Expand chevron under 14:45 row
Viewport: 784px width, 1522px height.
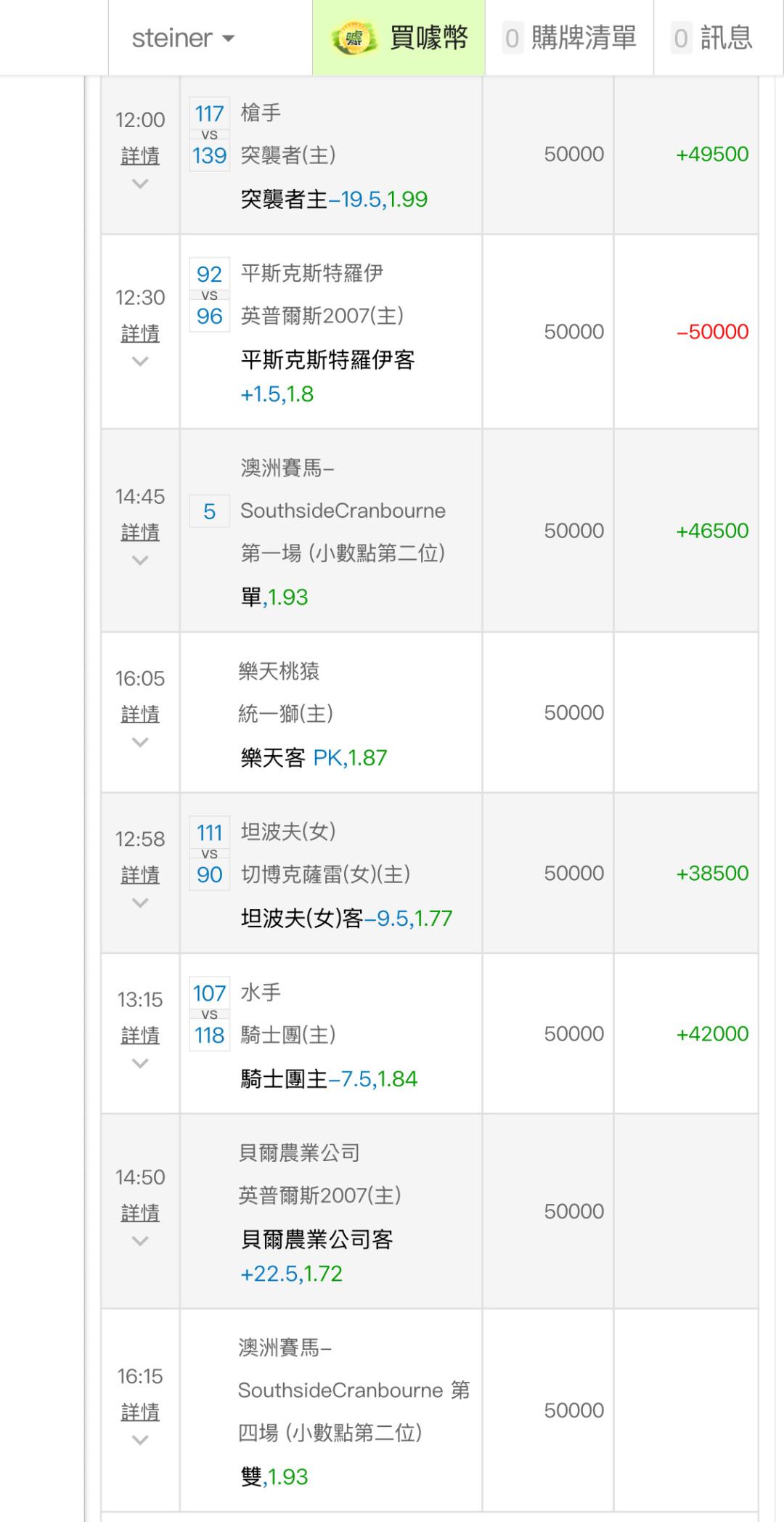pyautogui.click(x=140, y=561)
